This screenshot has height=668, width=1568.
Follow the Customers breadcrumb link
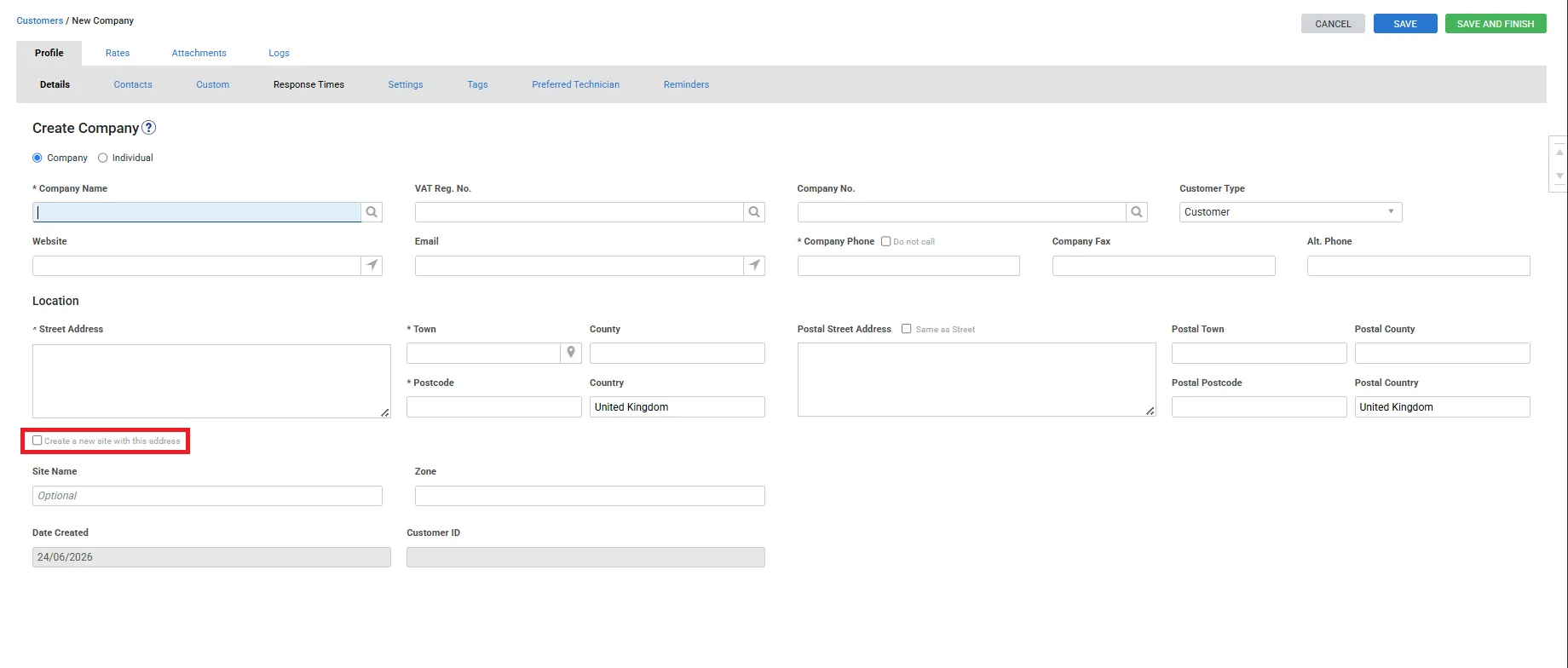pos(40,20)
